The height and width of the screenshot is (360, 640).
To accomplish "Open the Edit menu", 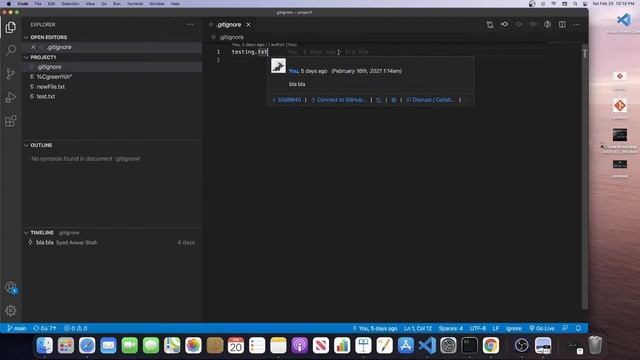I will 51,4.
